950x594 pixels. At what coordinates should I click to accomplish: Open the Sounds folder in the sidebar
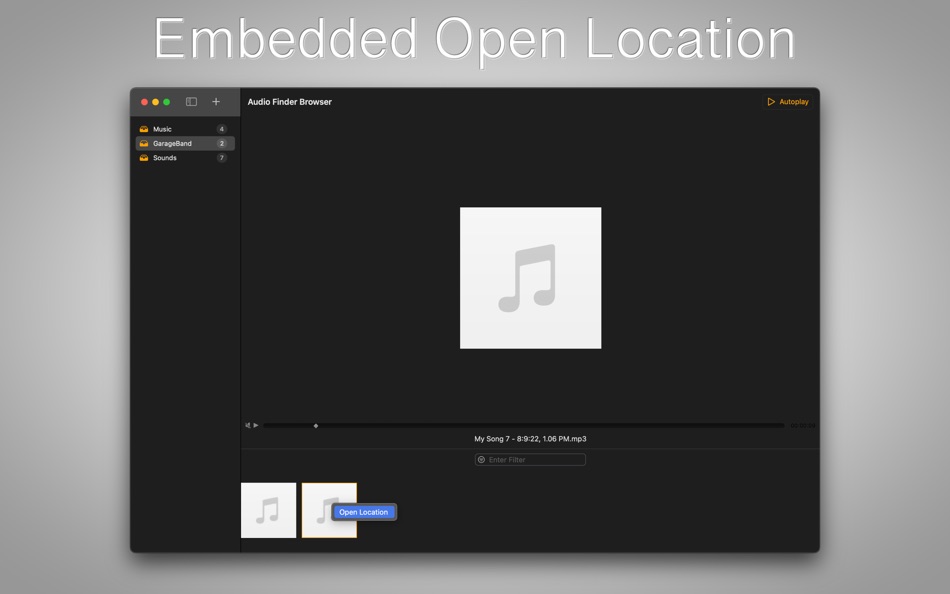click(165, 157)
